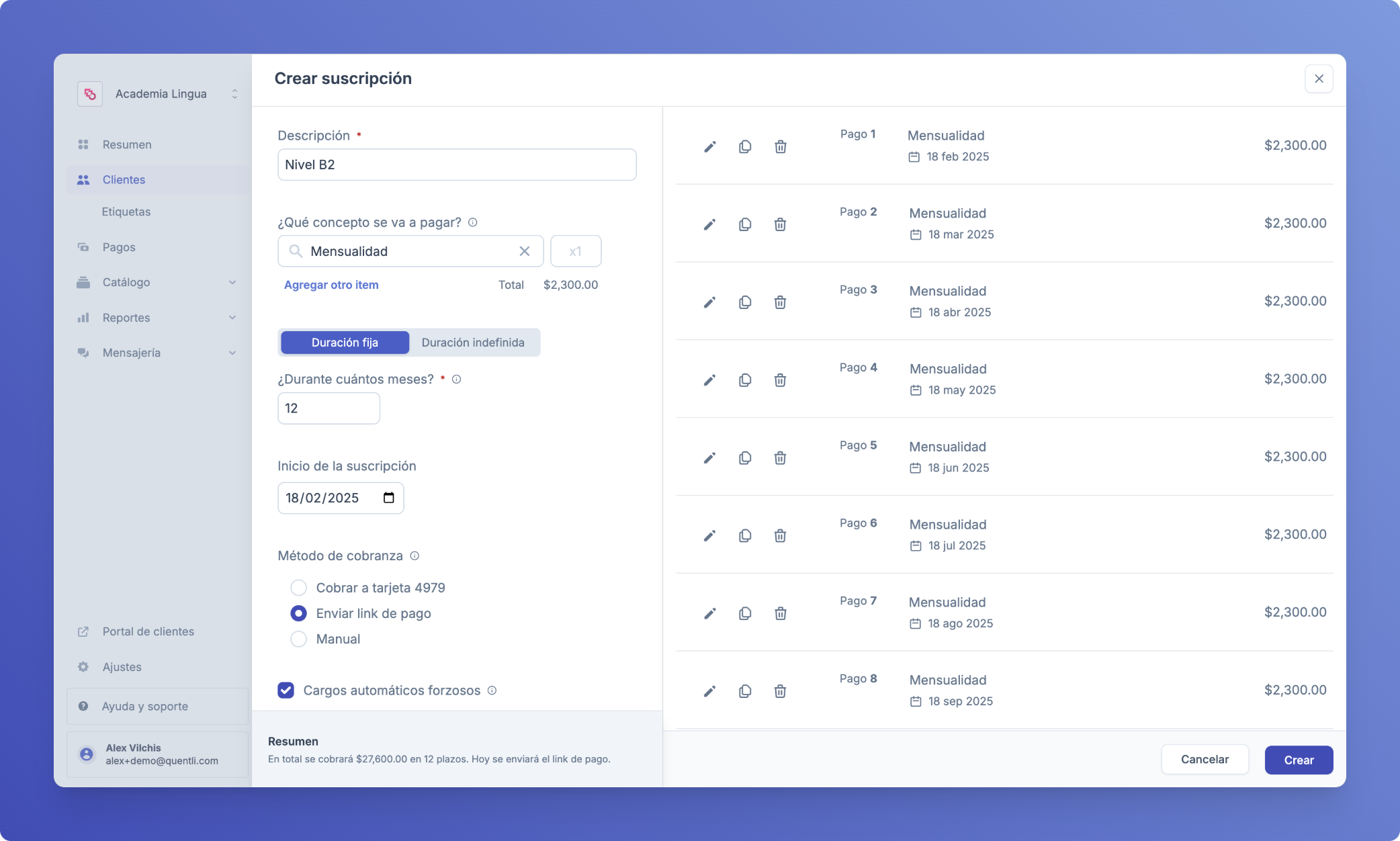Viewport: 1400px width, 841px height.
Task: Edit Pago 1 with the pencil icon
Action: pos(709,146)
